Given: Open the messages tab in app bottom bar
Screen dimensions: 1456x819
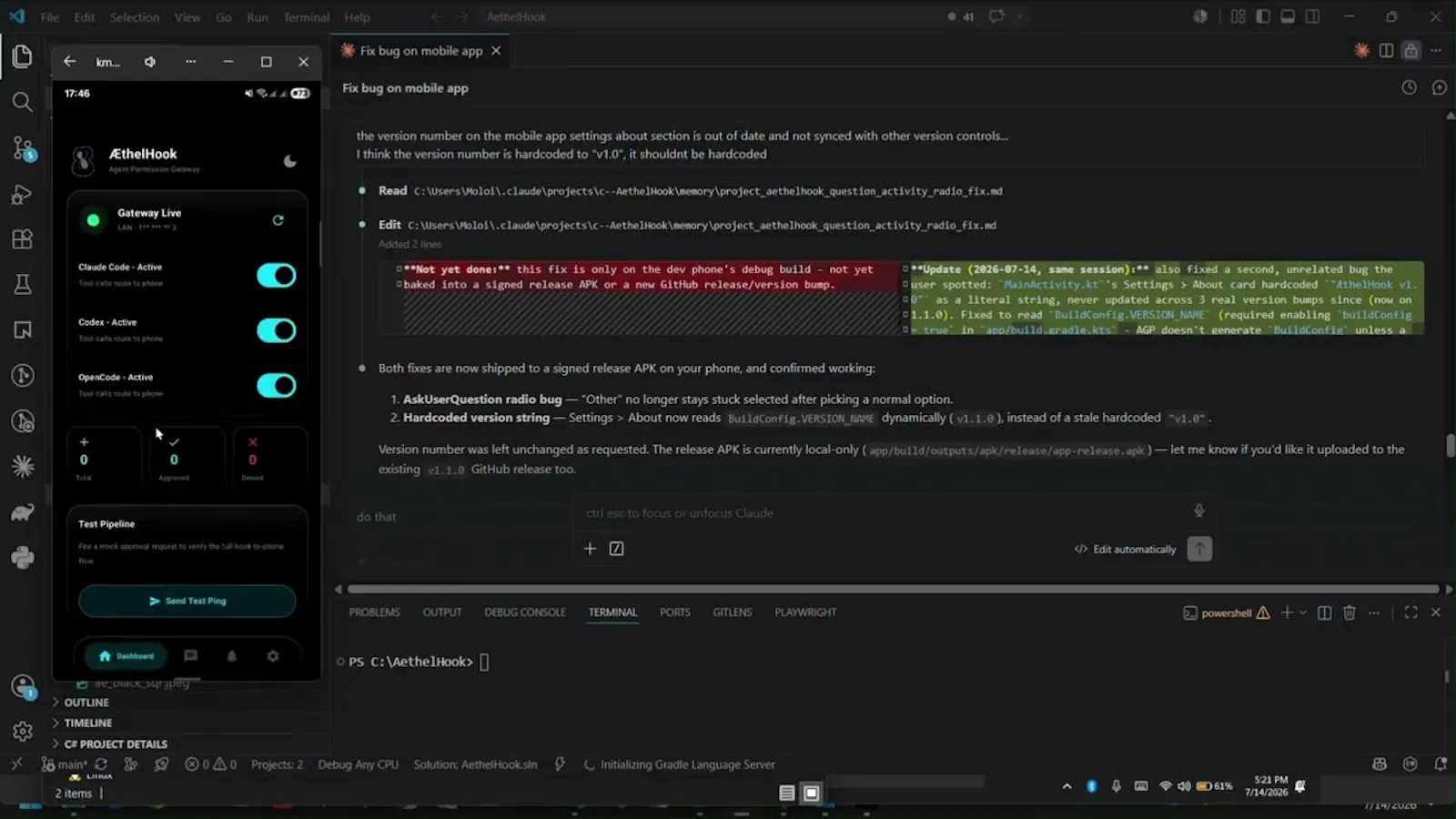Looking at the screenshot, I should point(190,655).
